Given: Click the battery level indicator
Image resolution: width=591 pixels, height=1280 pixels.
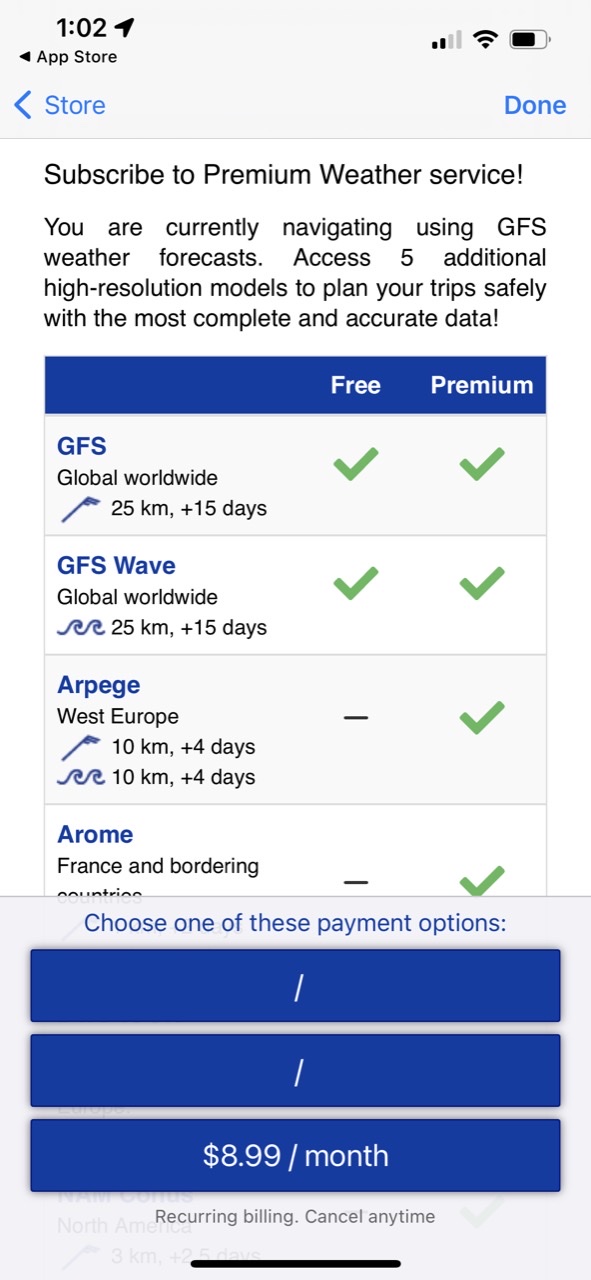Looking at the screenshot, I should click(529, 38).
